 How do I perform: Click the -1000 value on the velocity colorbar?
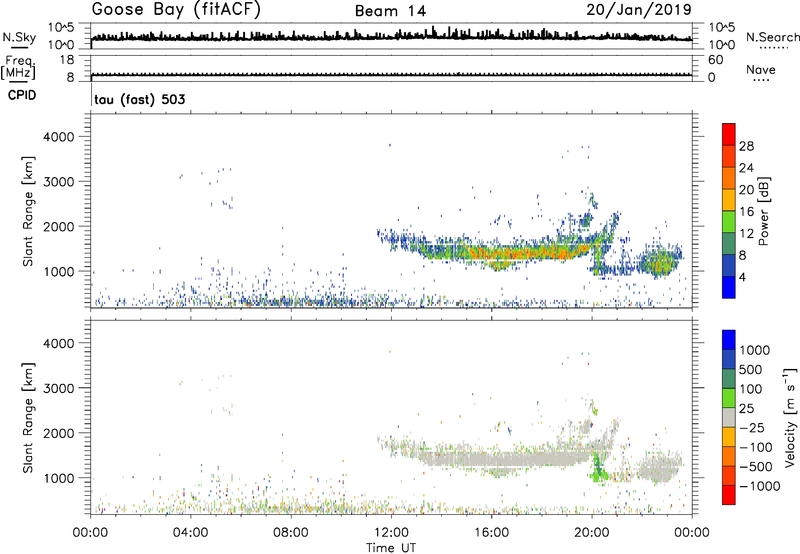(x=760, y=486)
